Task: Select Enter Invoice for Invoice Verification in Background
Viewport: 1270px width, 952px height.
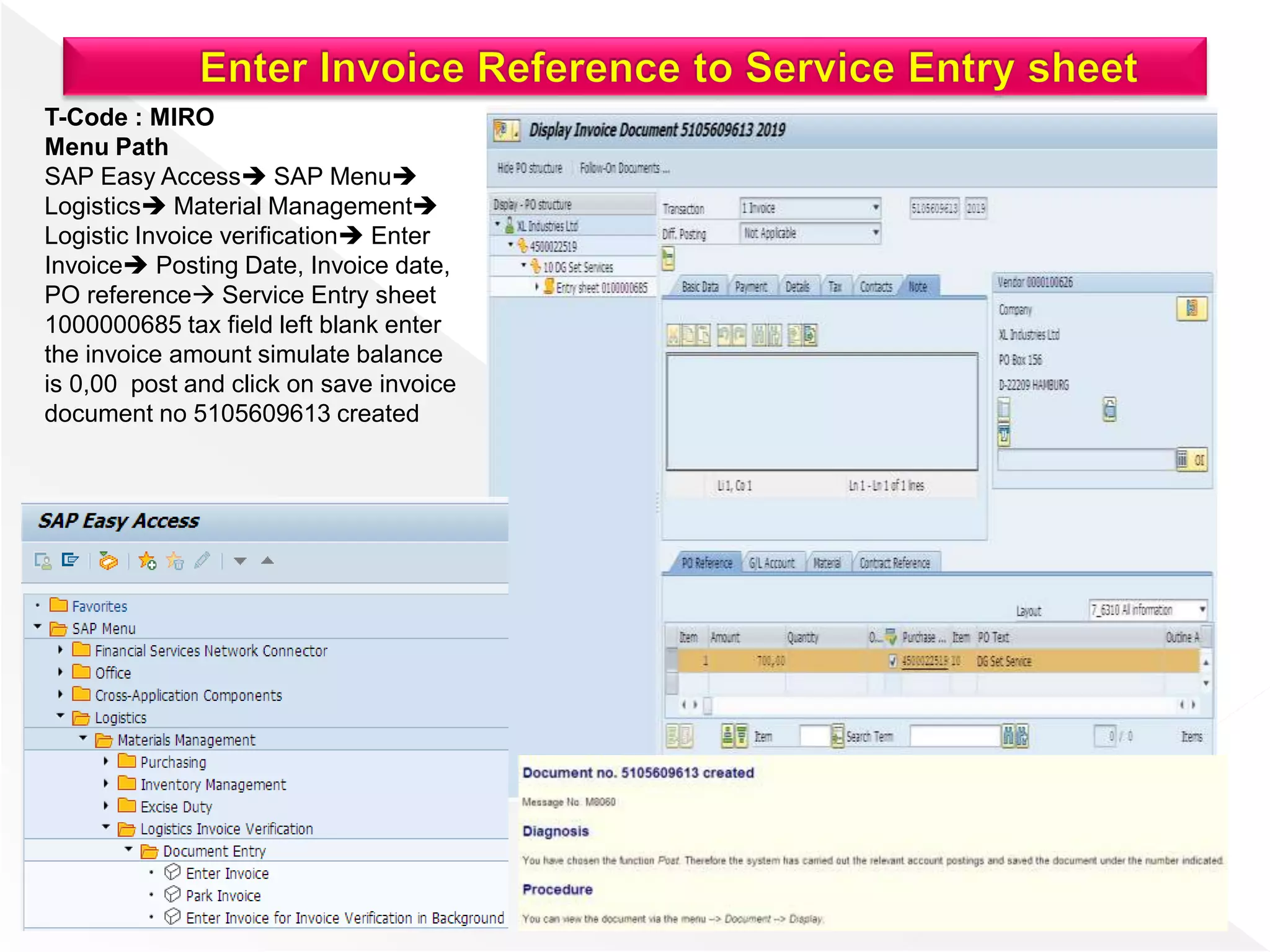Action: pyautogui.click(x=345, y=918)
